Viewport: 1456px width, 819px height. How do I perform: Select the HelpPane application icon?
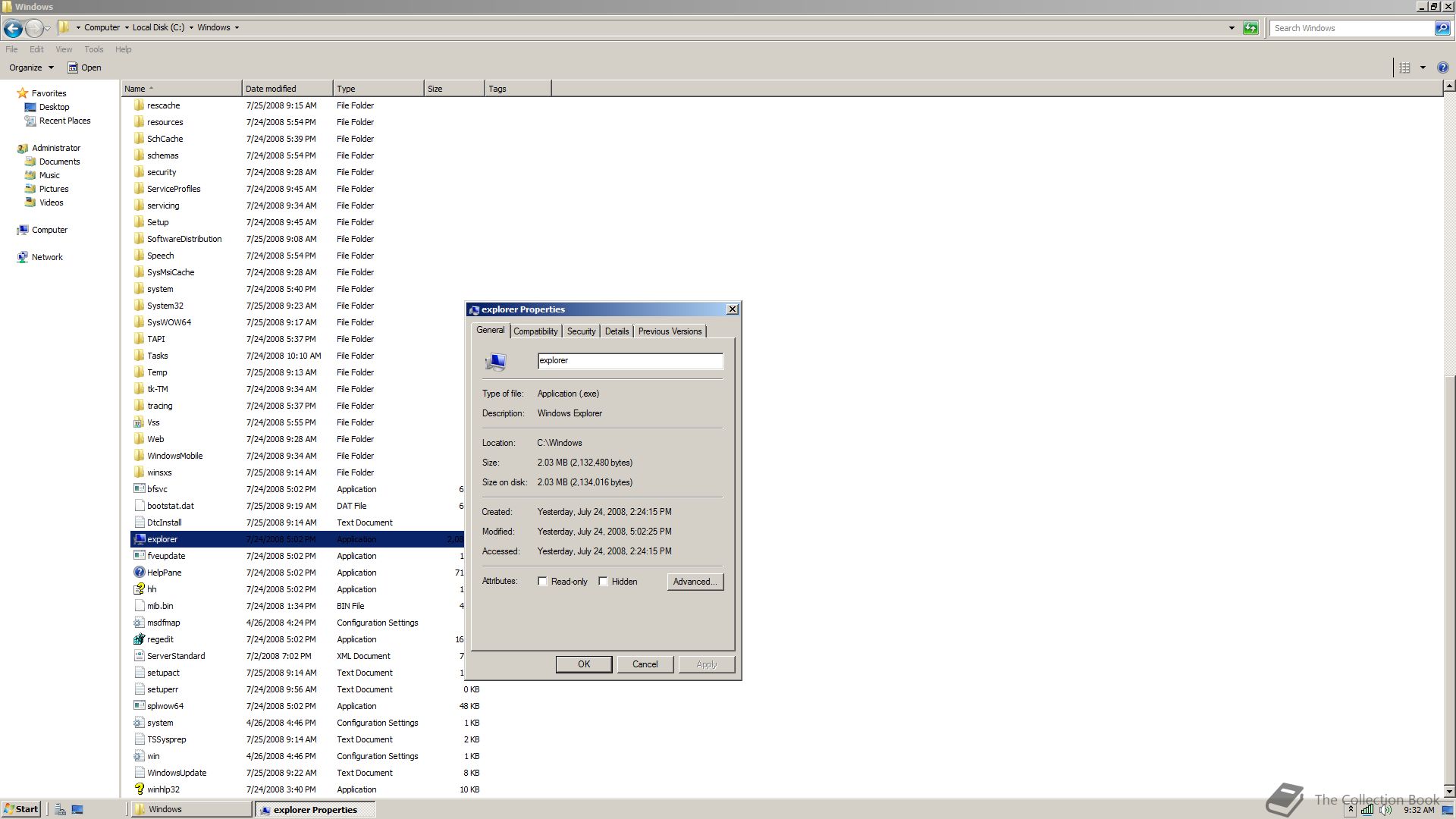pyautogui.click(x=139, y=573)
